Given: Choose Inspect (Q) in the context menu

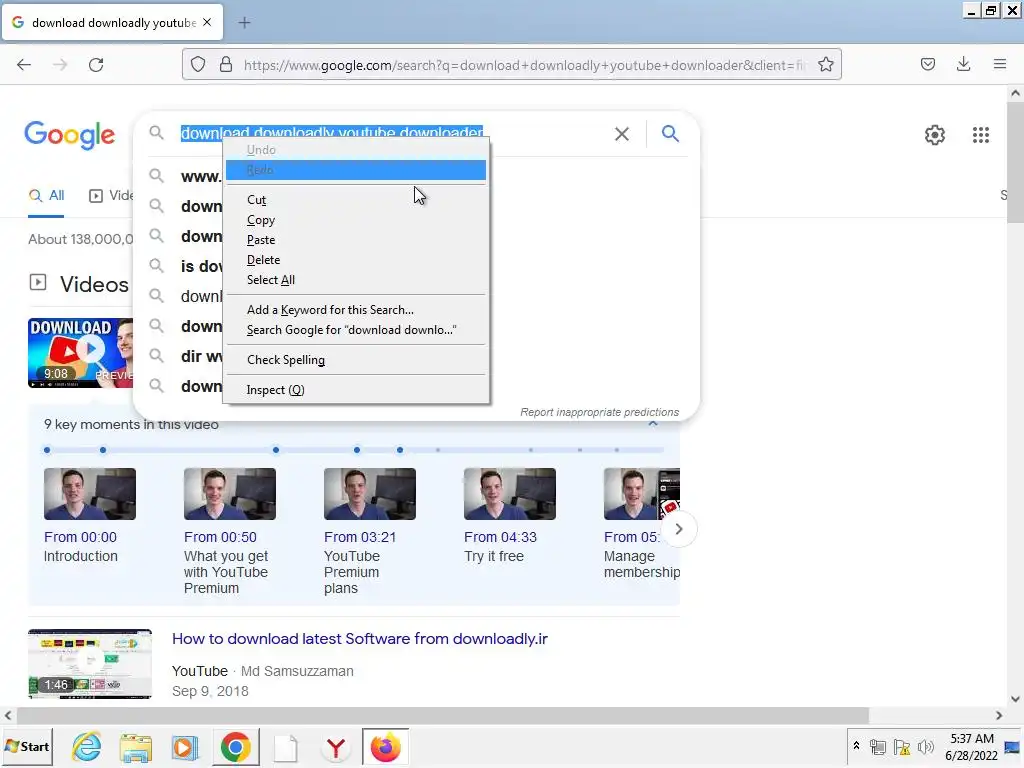Looking at the screenshot, I should click(x=356, y=390).
